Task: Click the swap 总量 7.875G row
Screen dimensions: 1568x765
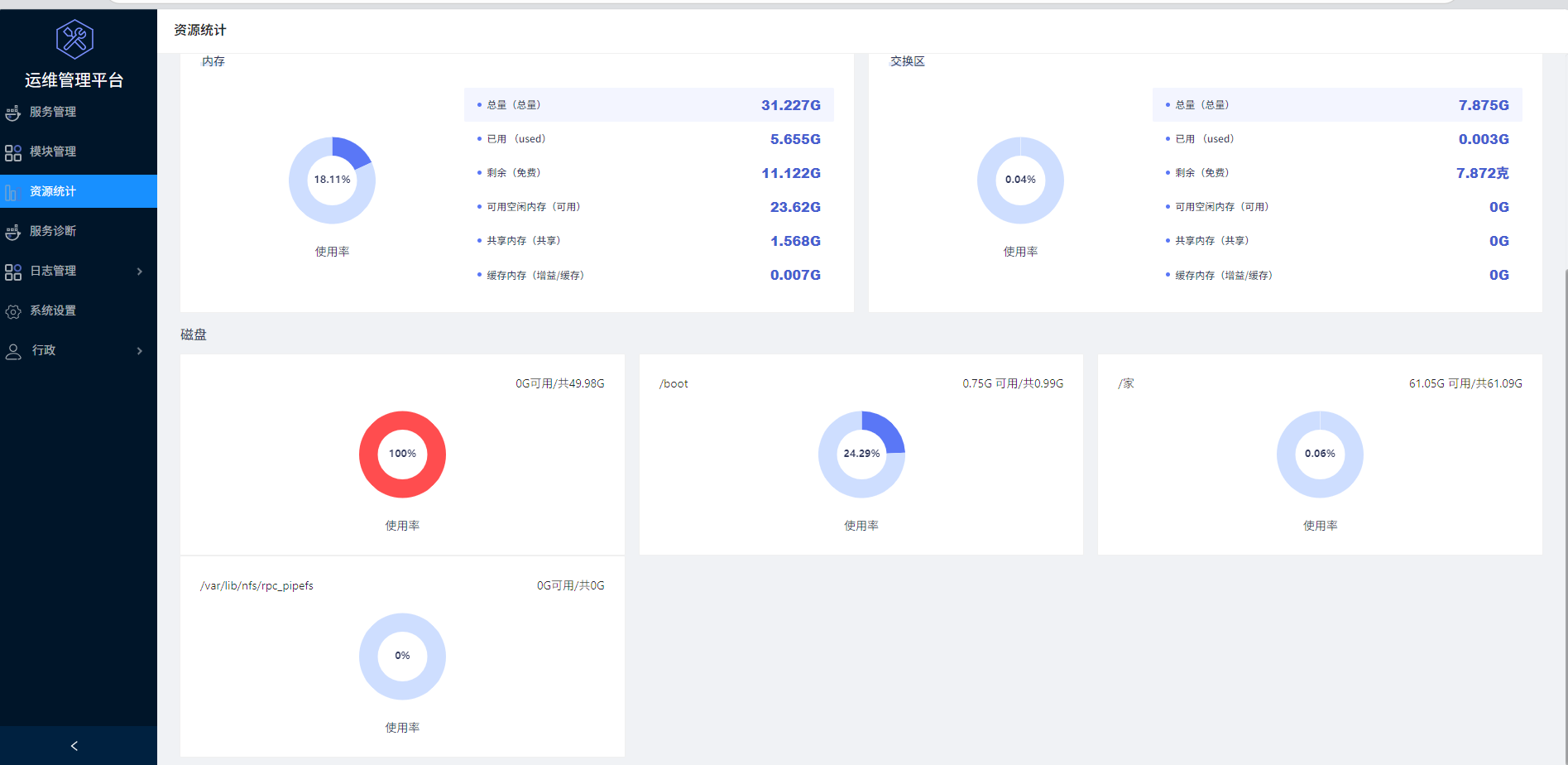Action: [1337, 105]
